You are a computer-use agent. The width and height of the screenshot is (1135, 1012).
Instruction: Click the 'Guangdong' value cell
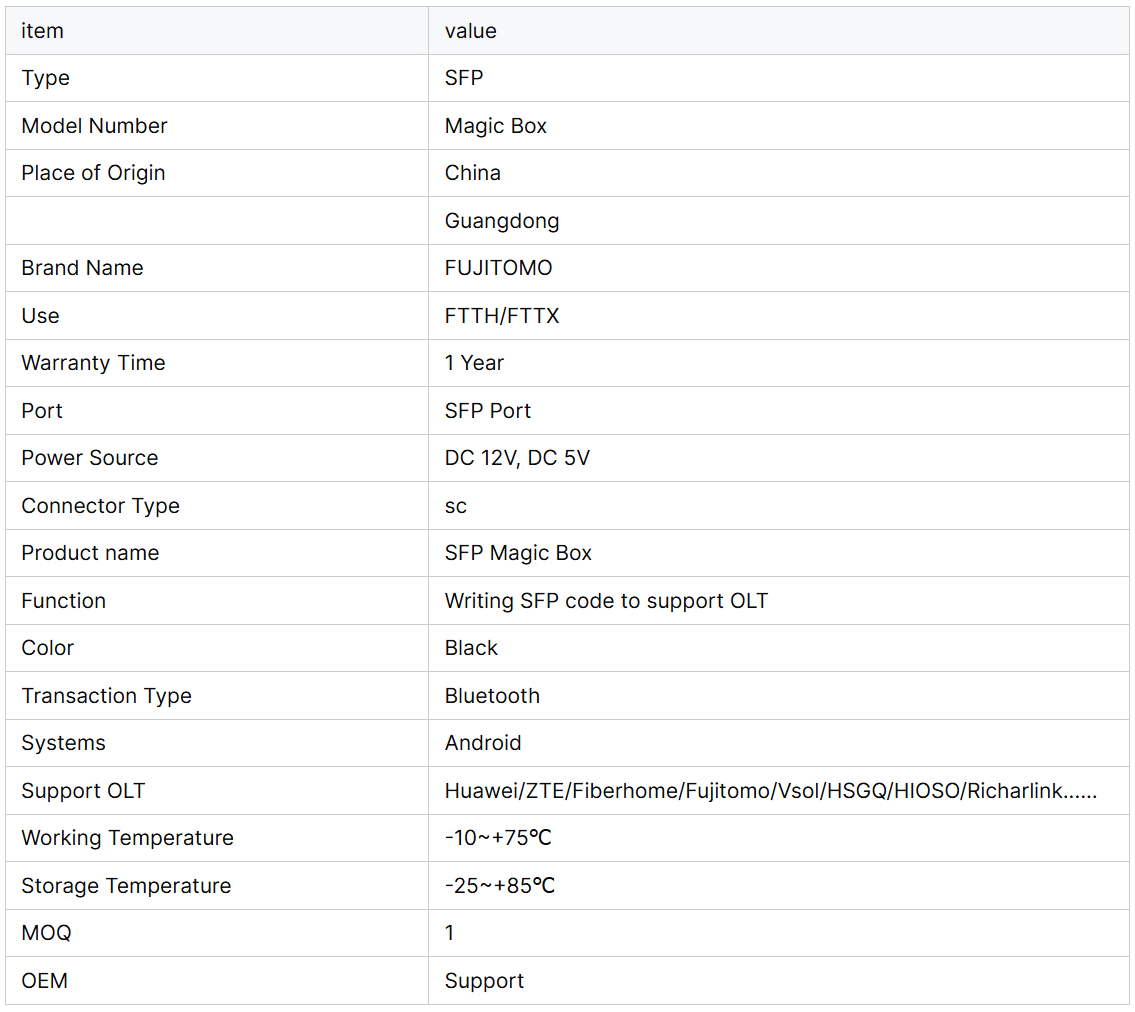tap(501, 221)
